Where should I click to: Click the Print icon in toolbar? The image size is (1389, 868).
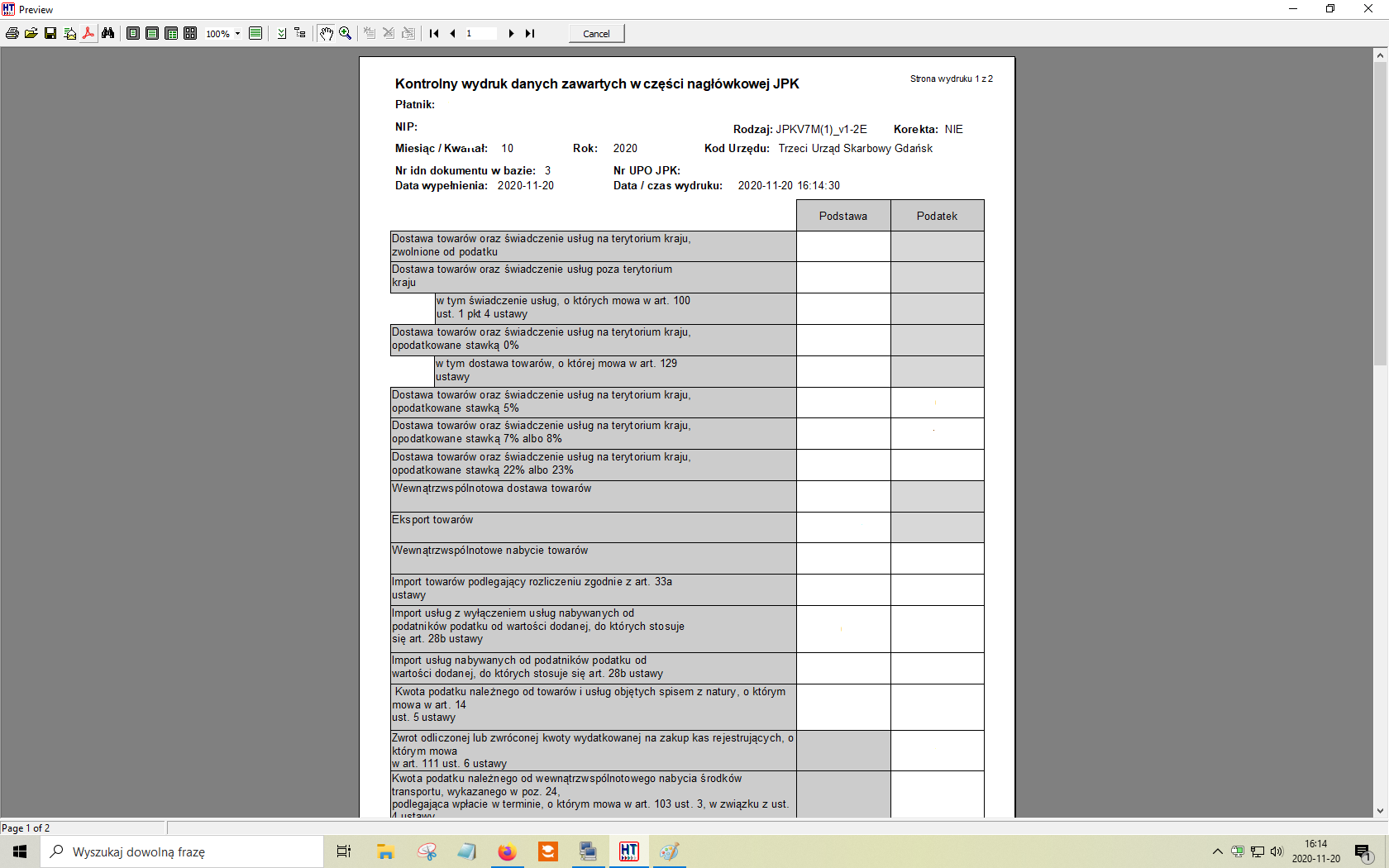click(12, 34)
